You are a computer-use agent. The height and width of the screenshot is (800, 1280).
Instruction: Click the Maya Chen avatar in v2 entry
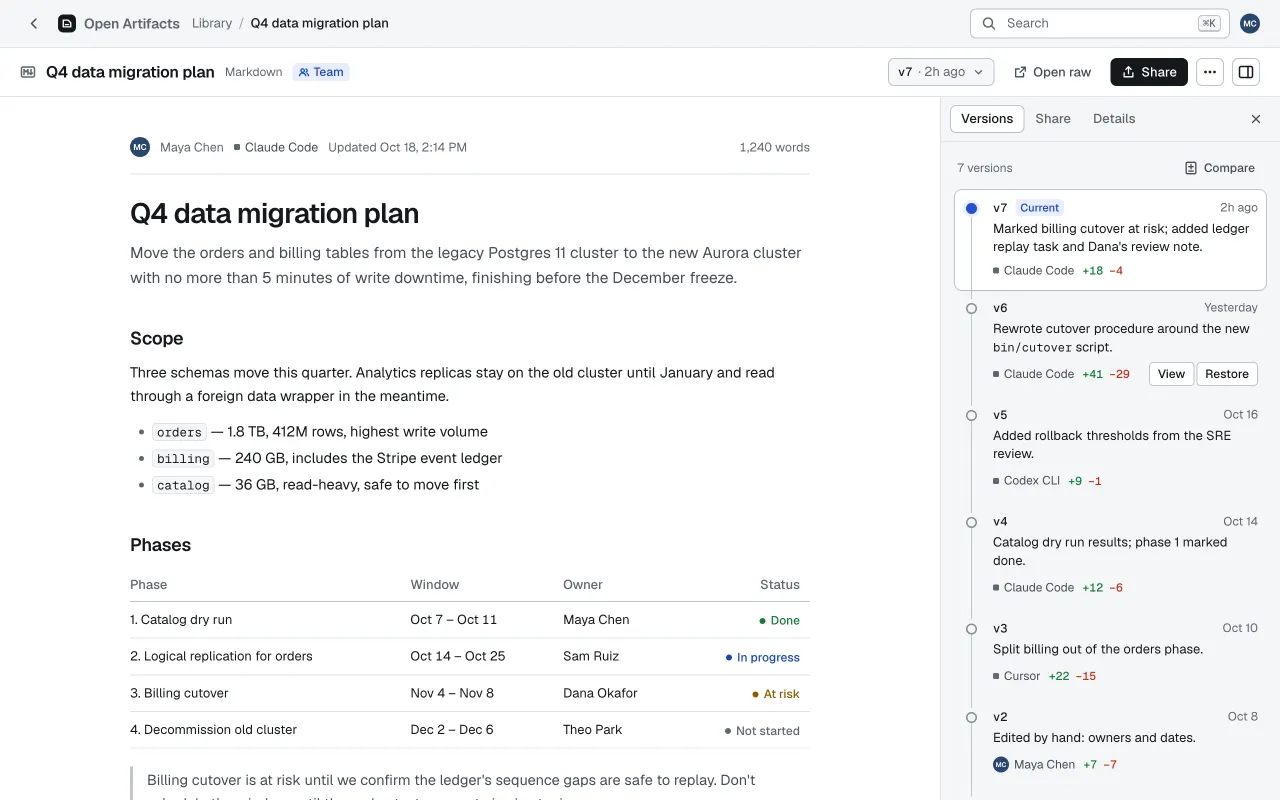(x=1001, y=764)
